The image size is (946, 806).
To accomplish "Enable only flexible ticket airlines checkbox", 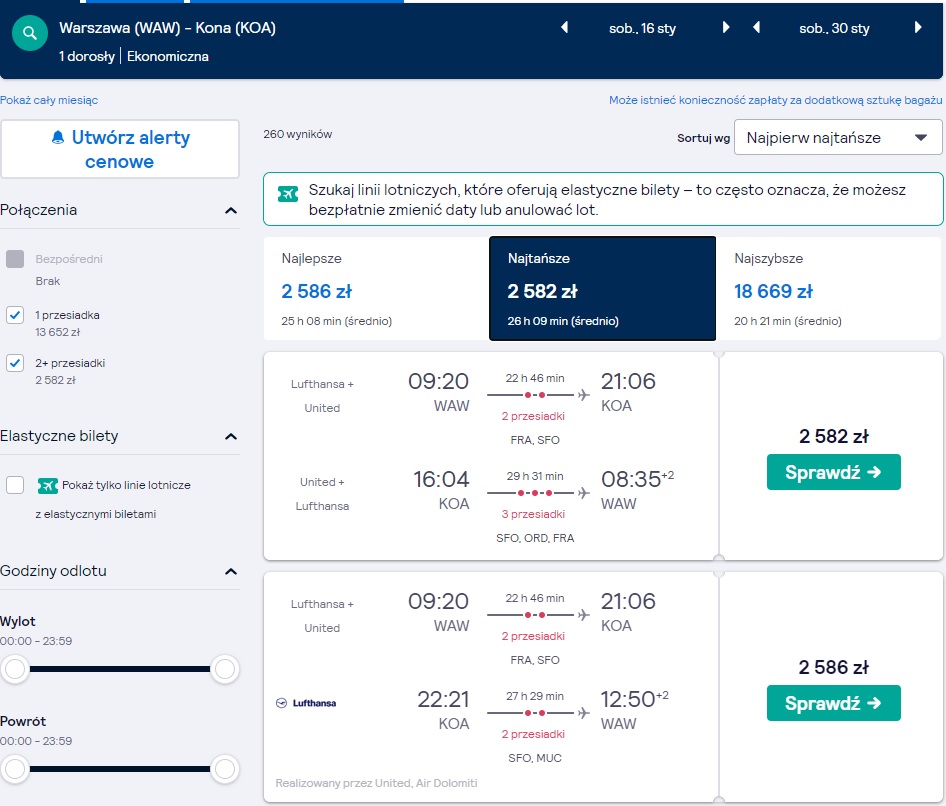I will click(x=15, y=485).
